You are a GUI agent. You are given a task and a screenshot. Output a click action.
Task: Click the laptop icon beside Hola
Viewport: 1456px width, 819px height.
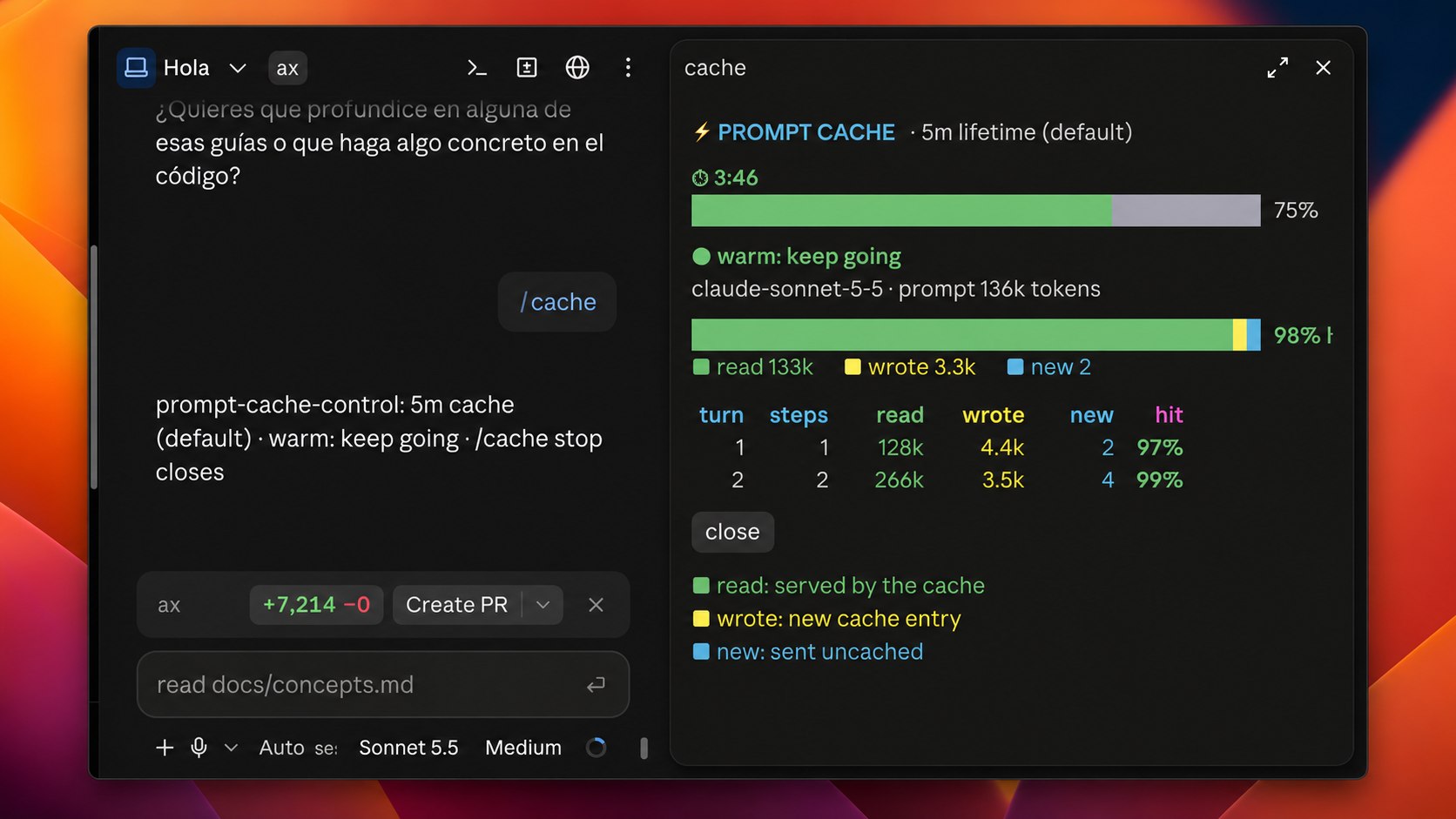coord(136,68)
